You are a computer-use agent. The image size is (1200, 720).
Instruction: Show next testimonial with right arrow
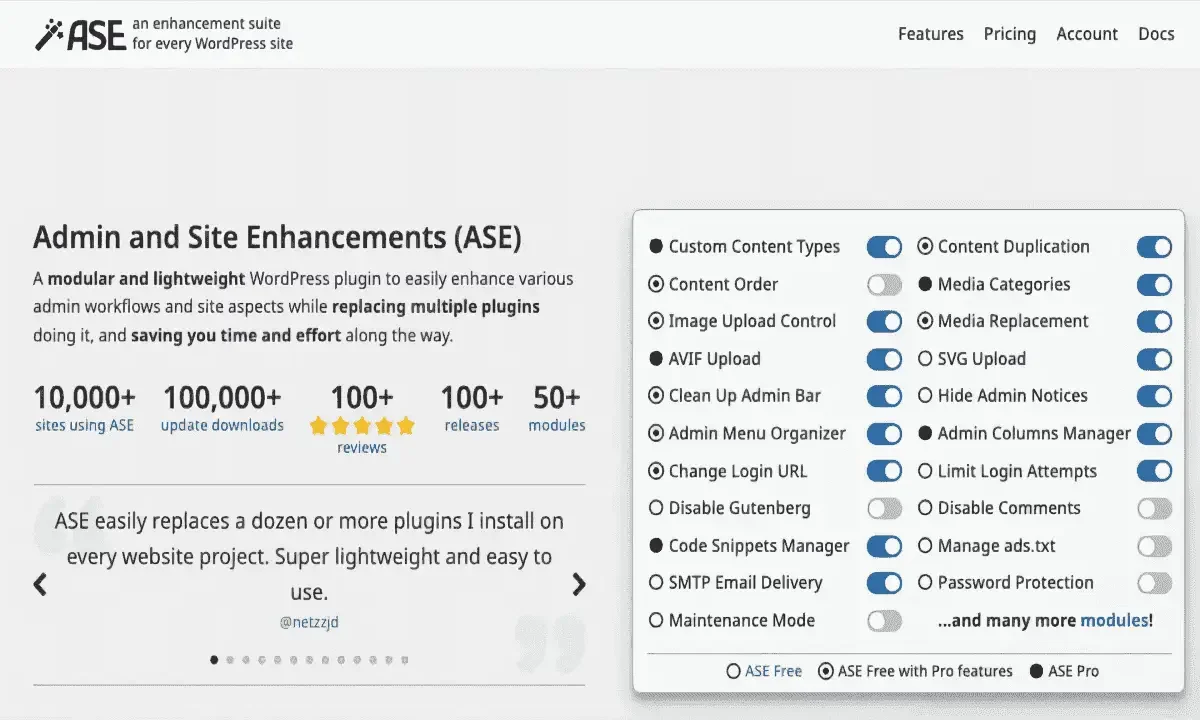click(x=578, y=584)
